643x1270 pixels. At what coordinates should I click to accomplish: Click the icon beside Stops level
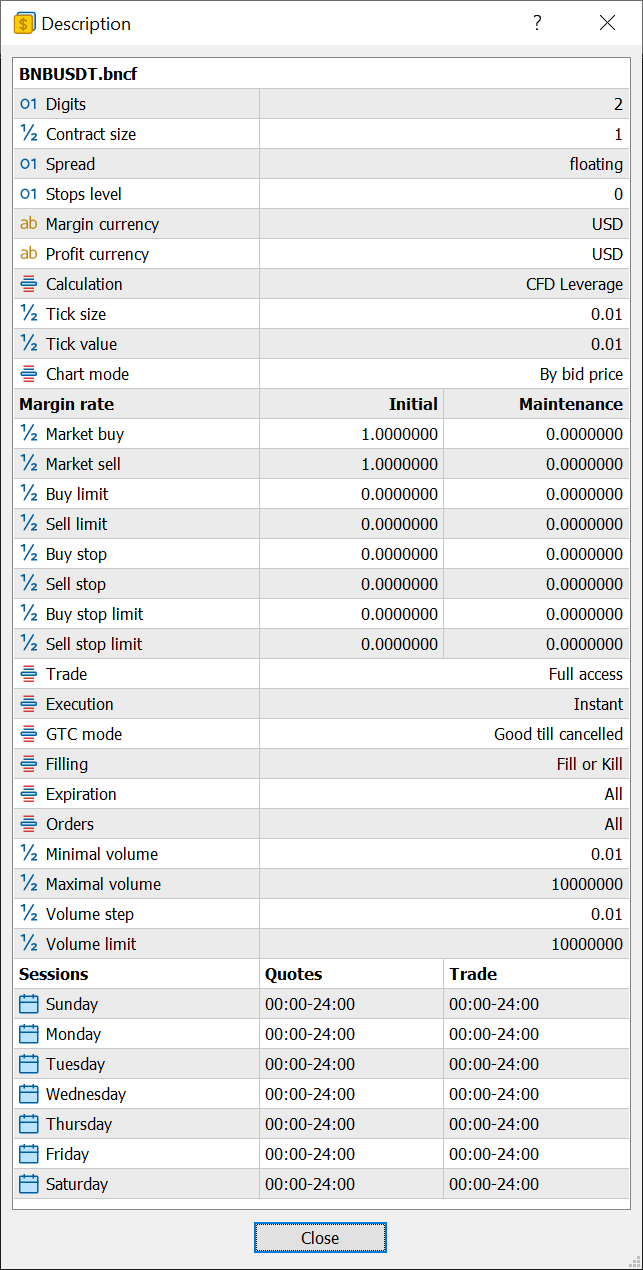pyautogui.click(x=28, y=194)
